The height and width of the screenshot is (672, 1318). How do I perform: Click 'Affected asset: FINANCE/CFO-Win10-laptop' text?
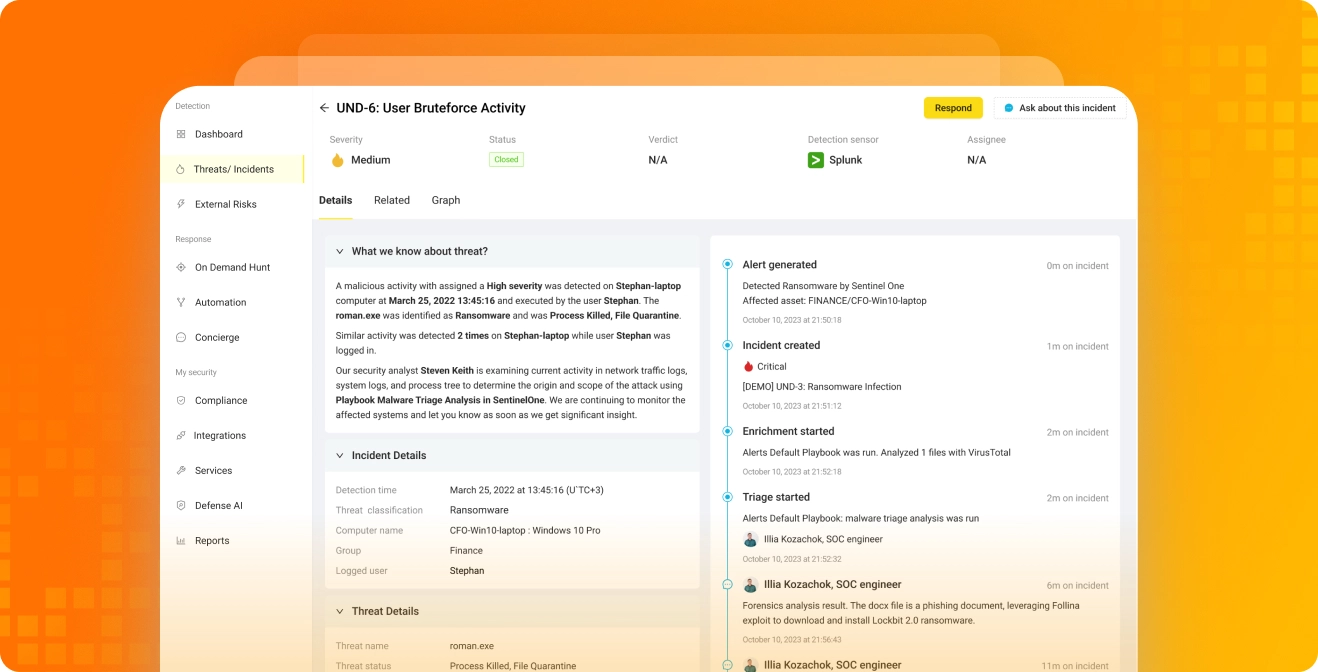click(x=834, y=300)
